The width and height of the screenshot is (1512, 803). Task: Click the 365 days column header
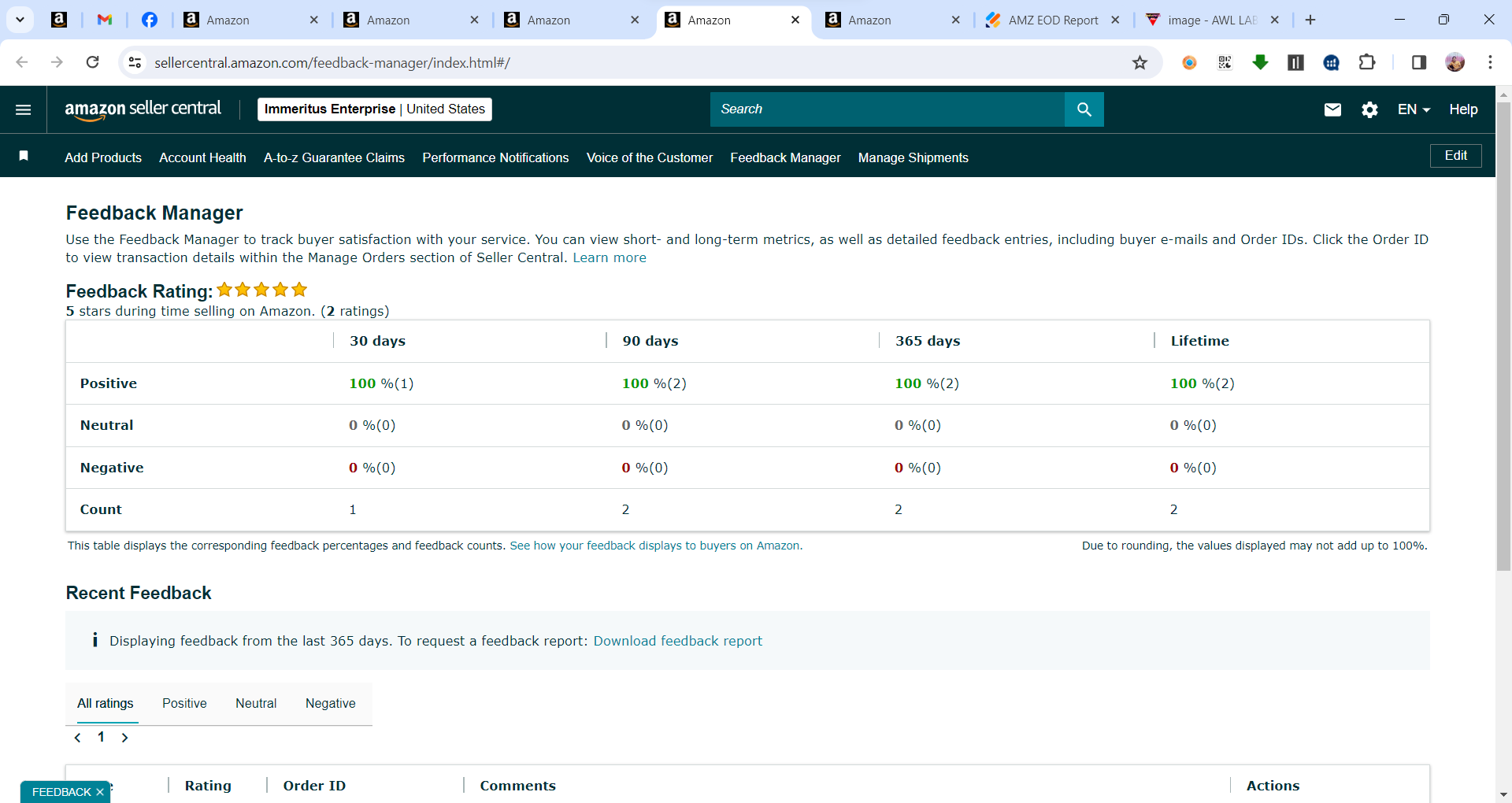click(928, 341)
